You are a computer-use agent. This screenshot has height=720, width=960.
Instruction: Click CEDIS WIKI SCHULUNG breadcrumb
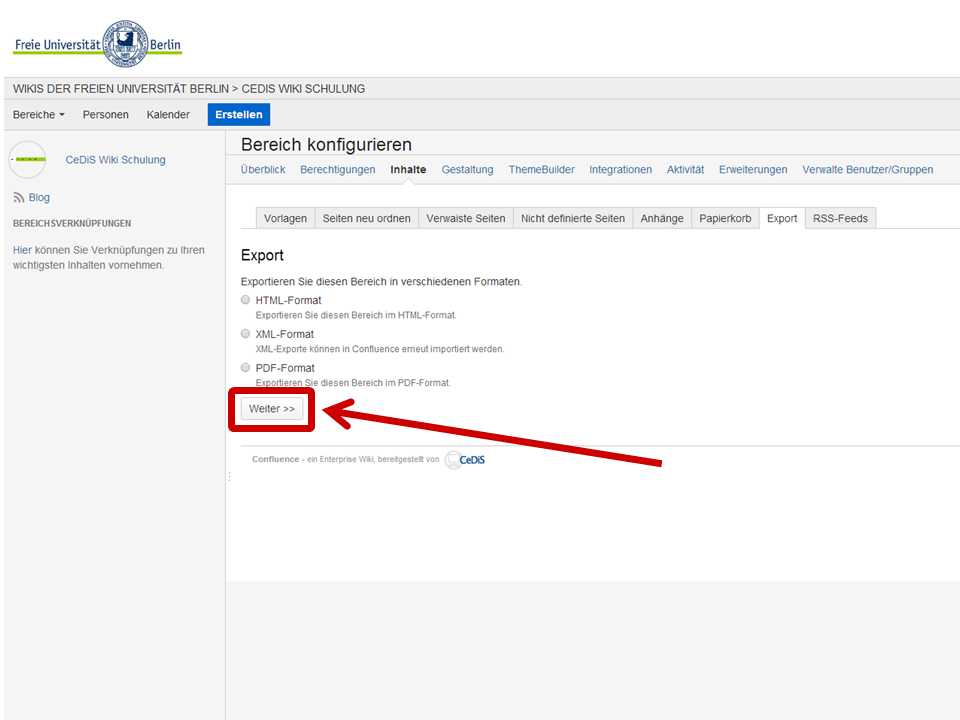[303, 89]
